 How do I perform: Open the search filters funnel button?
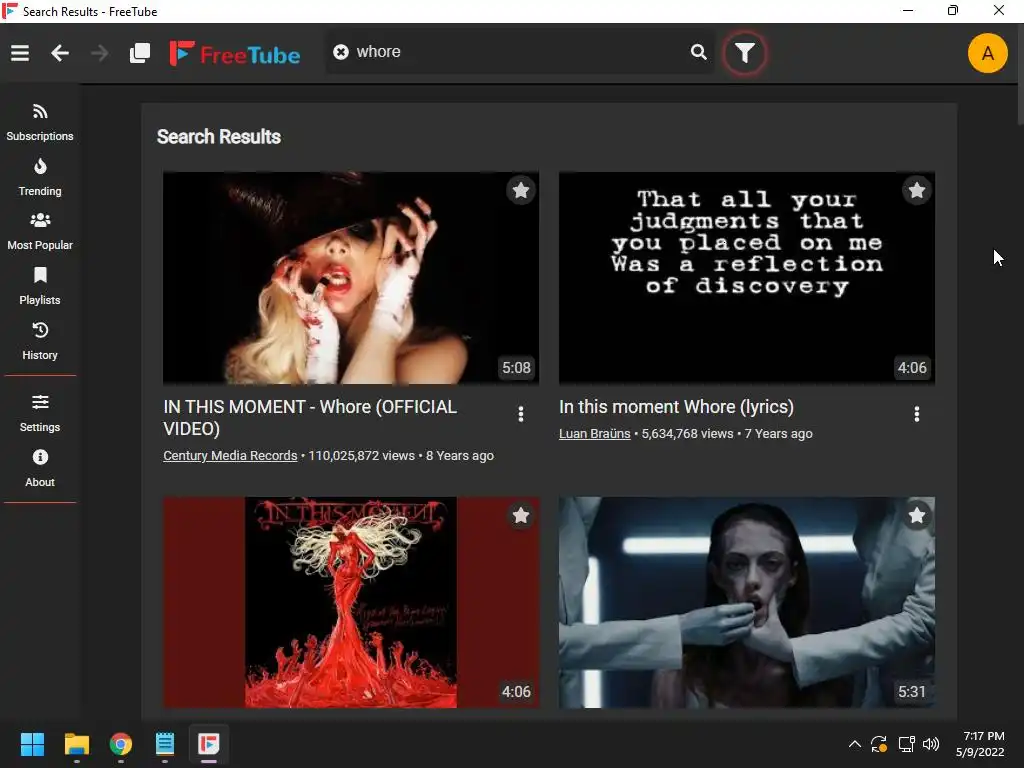[x=744, y=53]
